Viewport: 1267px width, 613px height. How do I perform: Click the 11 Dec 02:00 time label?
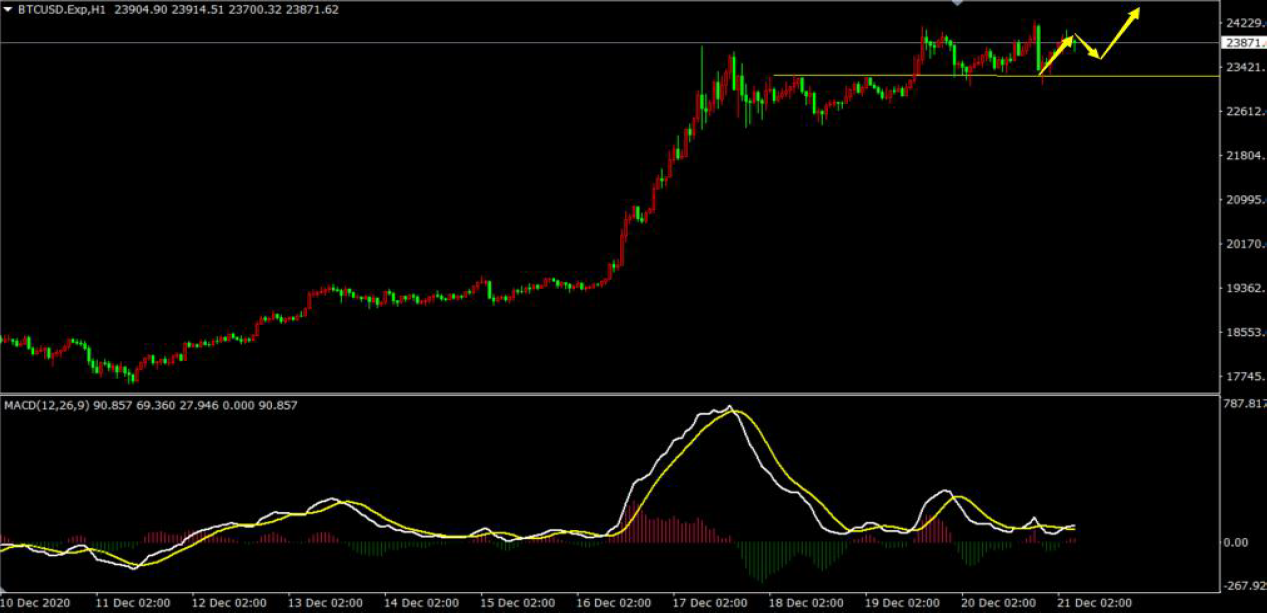133,603
